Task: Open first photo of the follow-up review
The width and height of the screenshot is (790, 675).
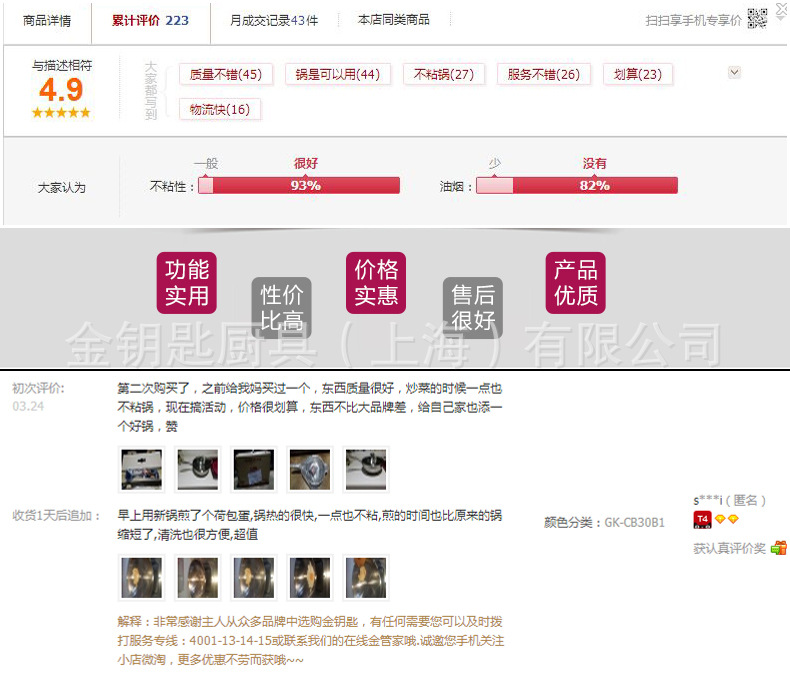Action: pyautogui.click(x=142, y=577)
